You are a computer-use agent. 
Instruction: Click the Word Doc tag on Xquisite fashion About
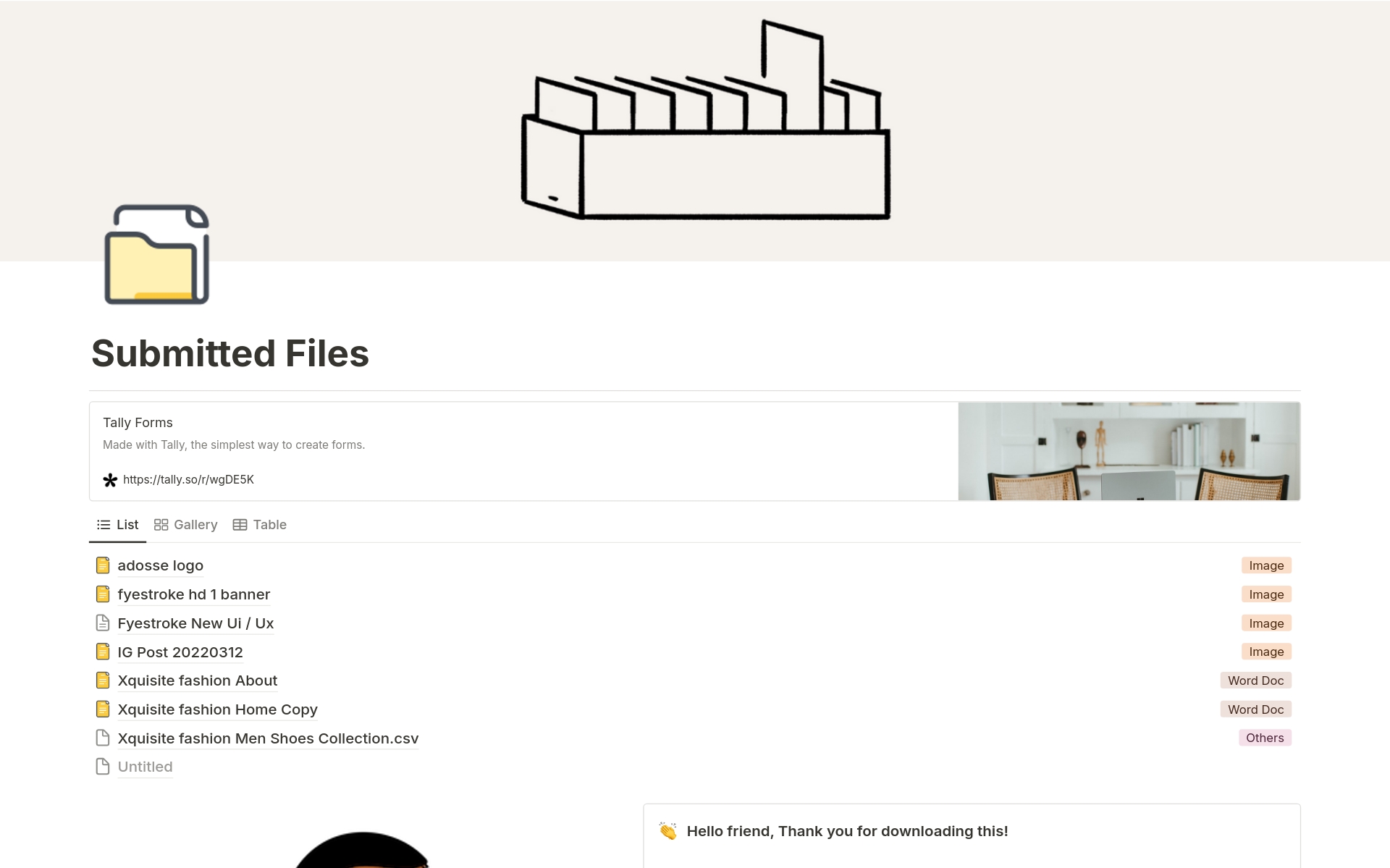click(1255, 679)
